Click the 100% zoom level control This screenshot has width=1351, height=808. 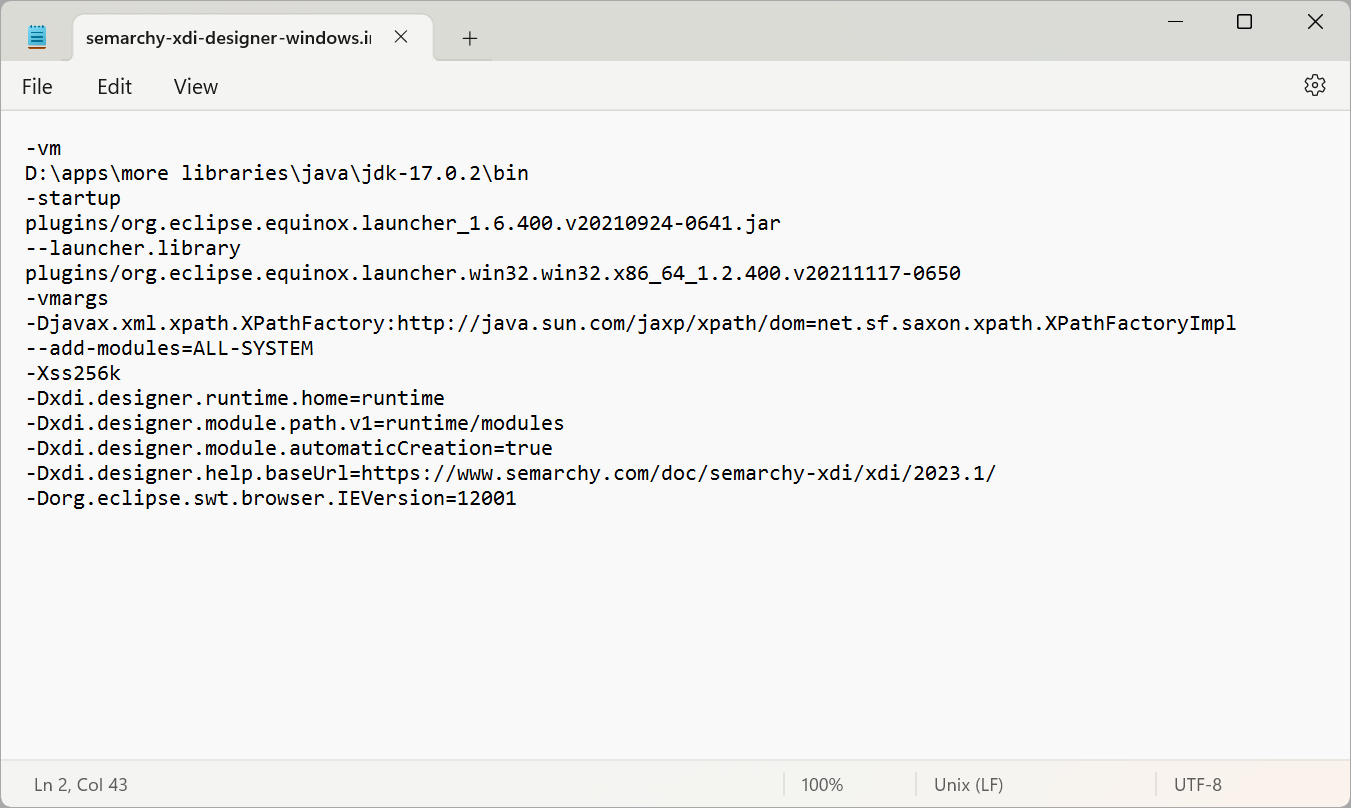(821, 784)
